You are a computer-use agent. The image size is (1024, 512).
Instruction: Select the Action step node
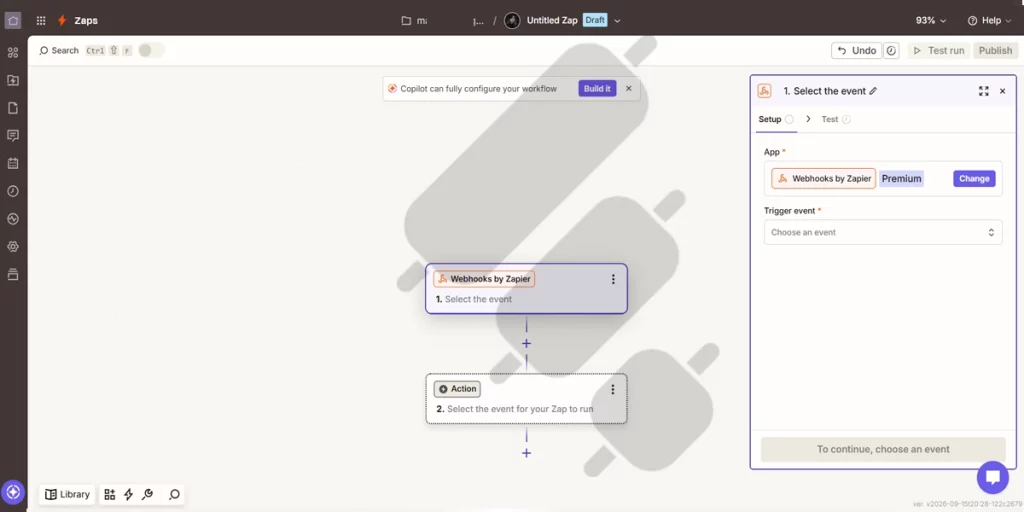(526, 398)
